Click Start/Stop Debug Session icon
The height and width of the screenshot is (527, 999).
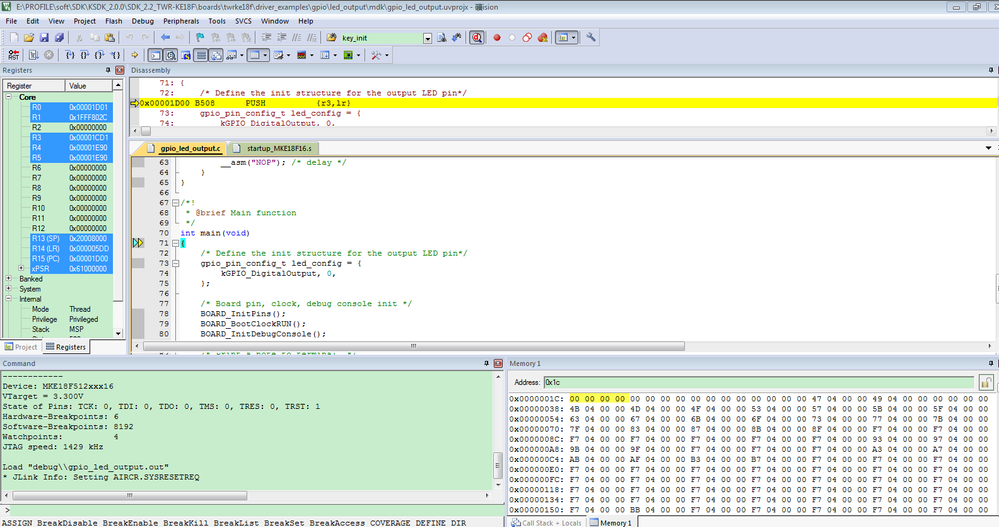pyautogui.click(x=476, y=38)
